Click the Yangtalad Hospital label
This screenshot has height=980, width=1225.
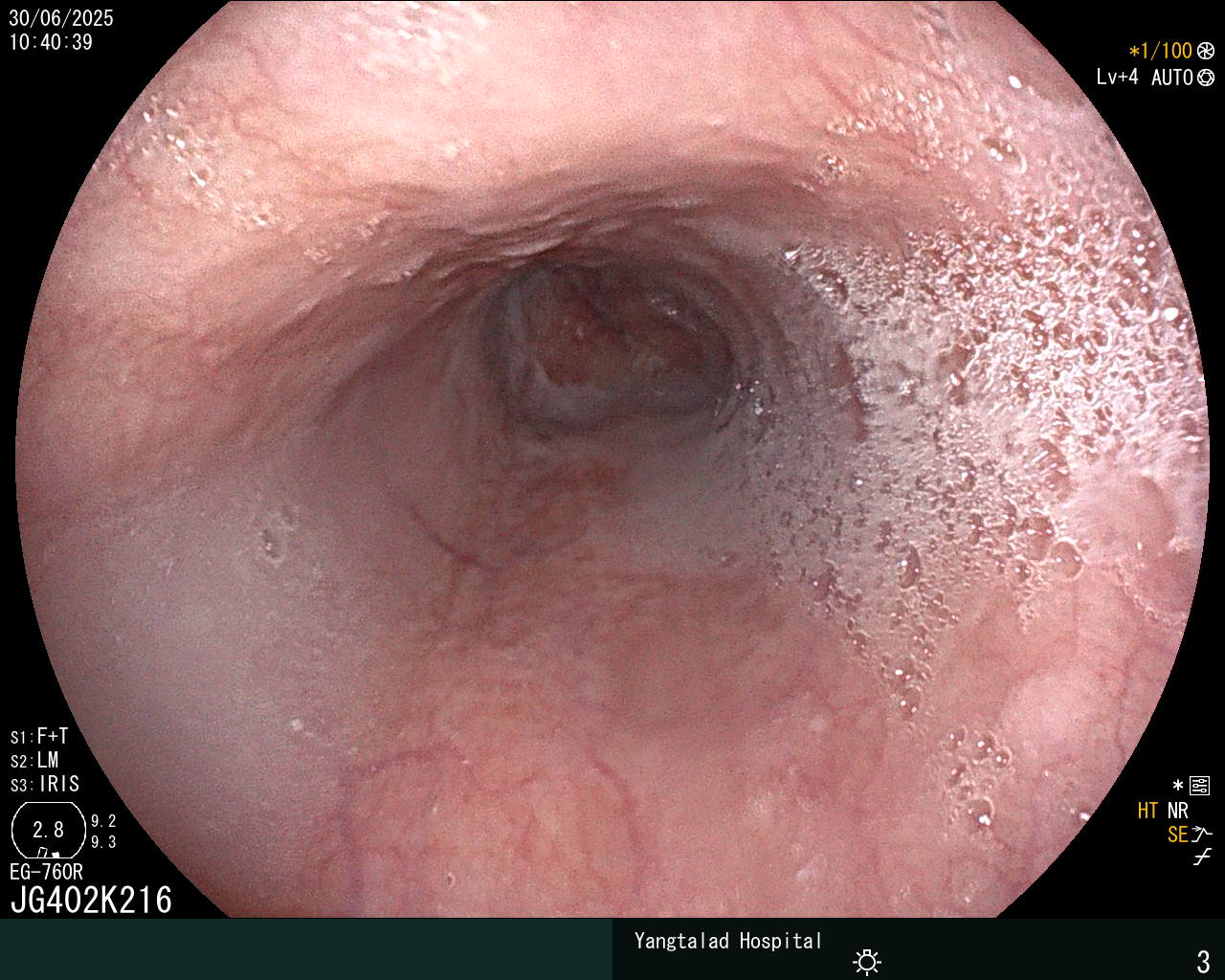(x=728, y=941)
